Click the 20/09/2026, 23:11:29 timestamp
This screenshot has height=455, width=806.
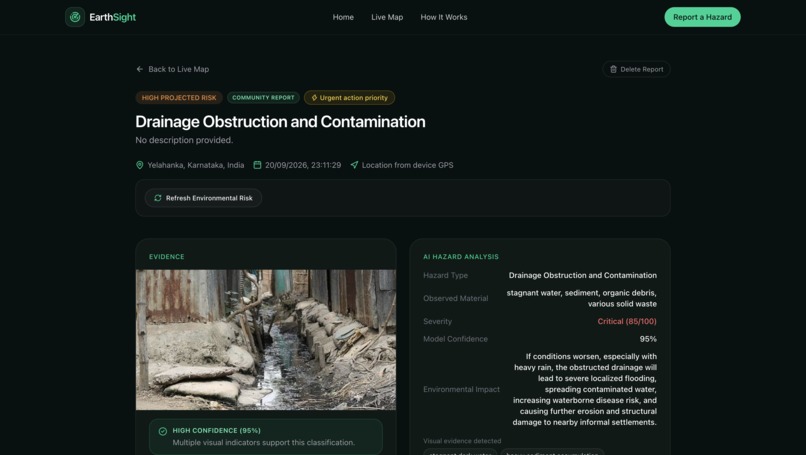[303, 165]
